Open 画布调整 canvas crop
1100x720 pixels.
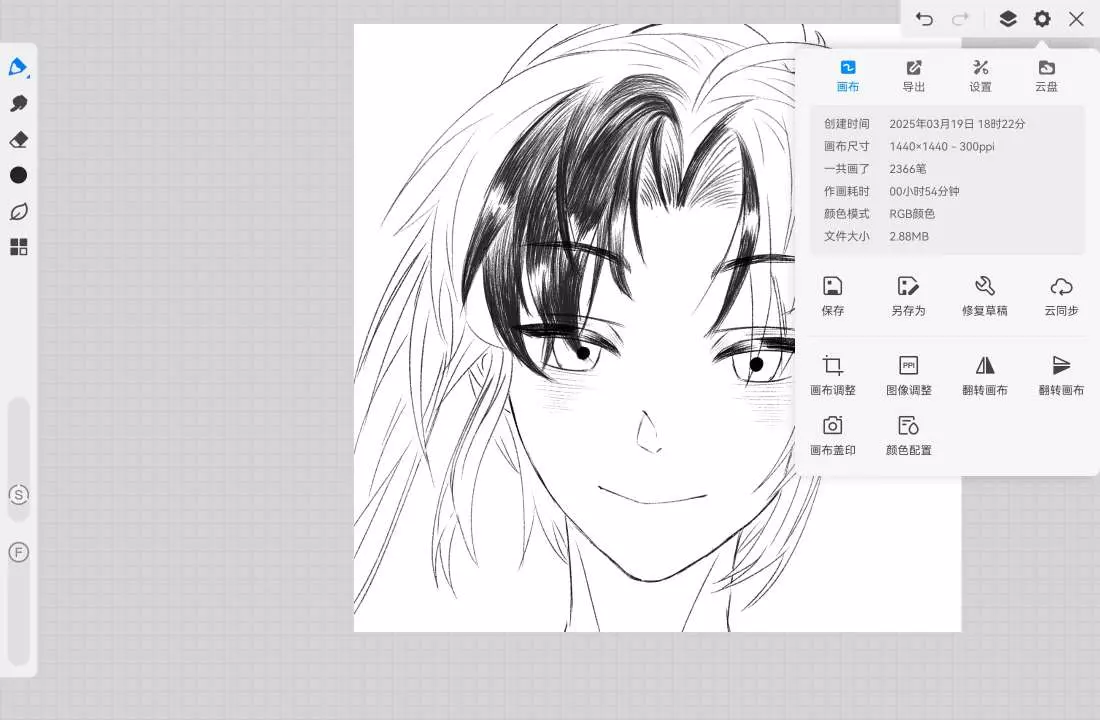[833, 376]
